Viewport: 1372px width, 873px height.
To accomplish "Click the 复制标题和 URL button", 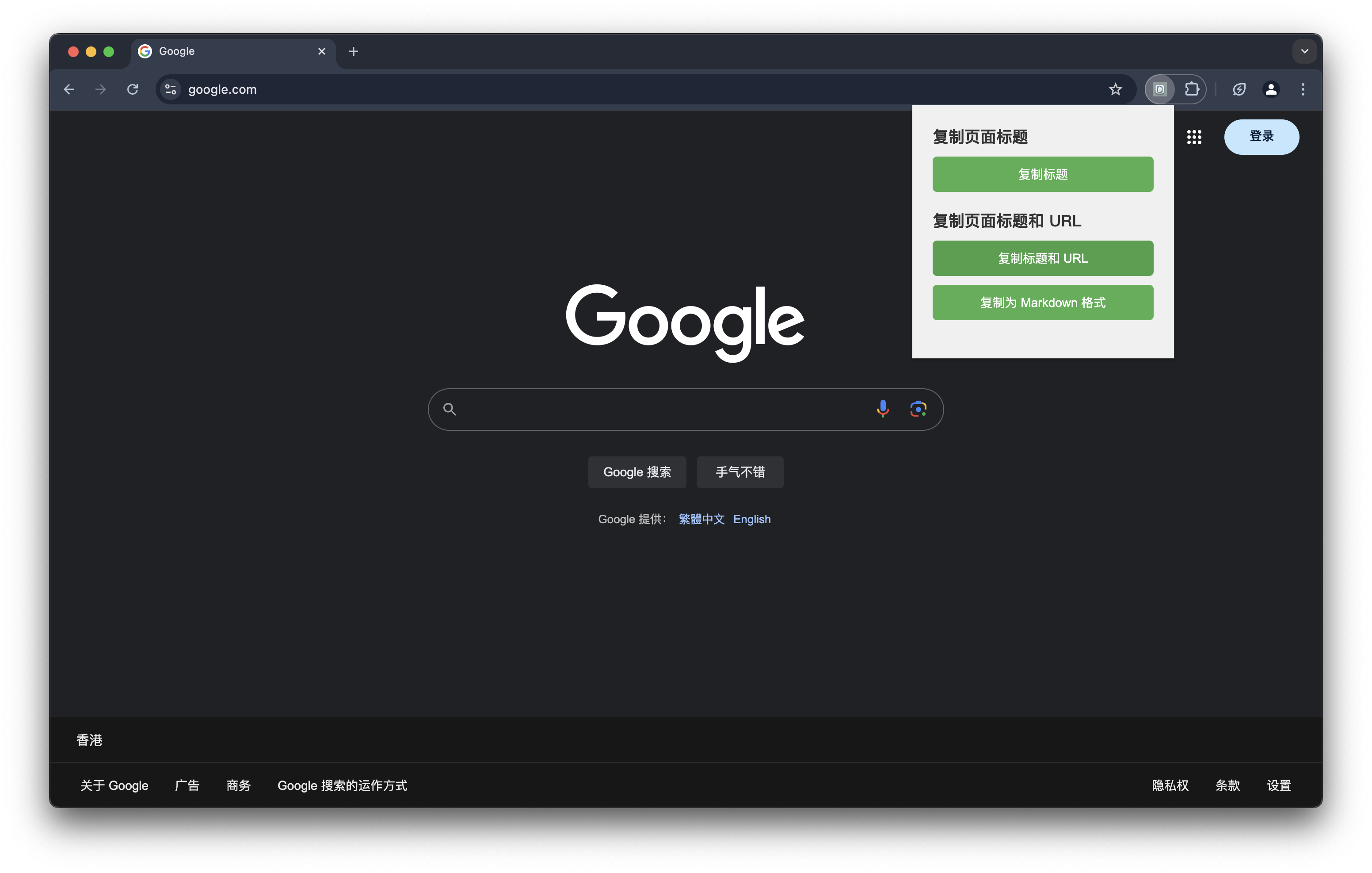I will 1043,258.
